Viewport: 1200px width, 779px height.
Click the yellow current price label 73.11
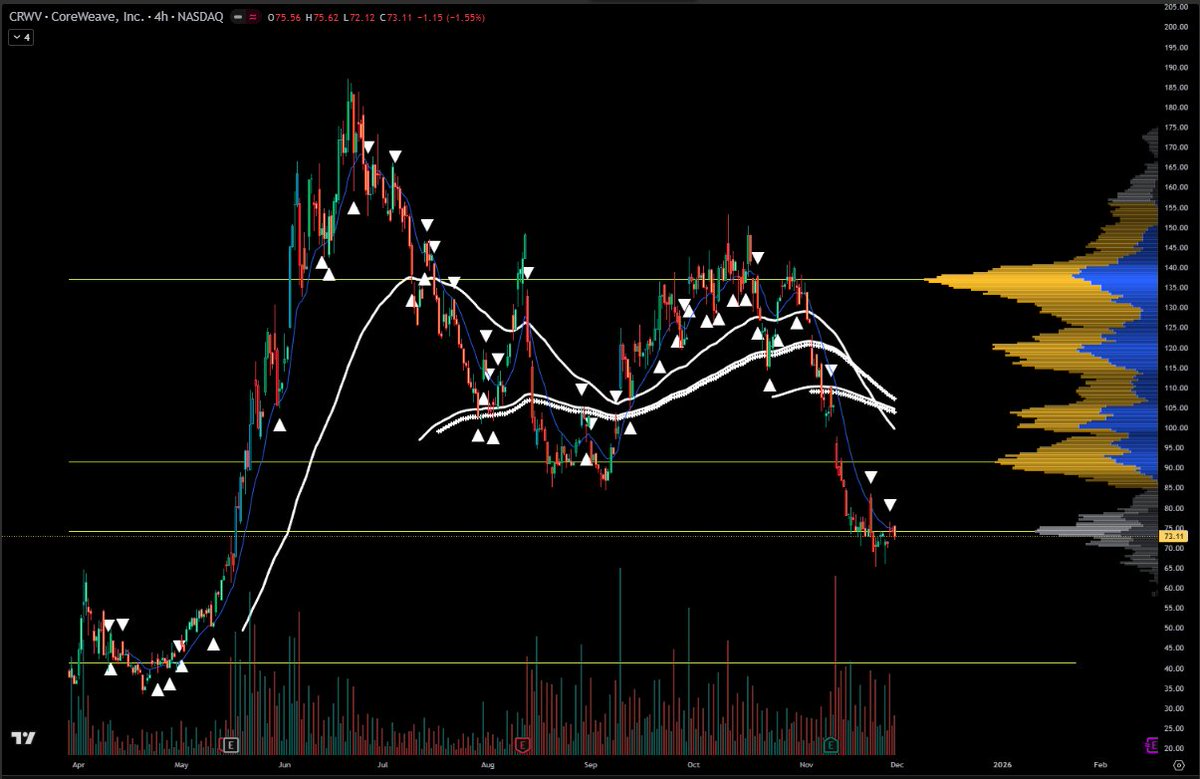tap(1174, 537)
